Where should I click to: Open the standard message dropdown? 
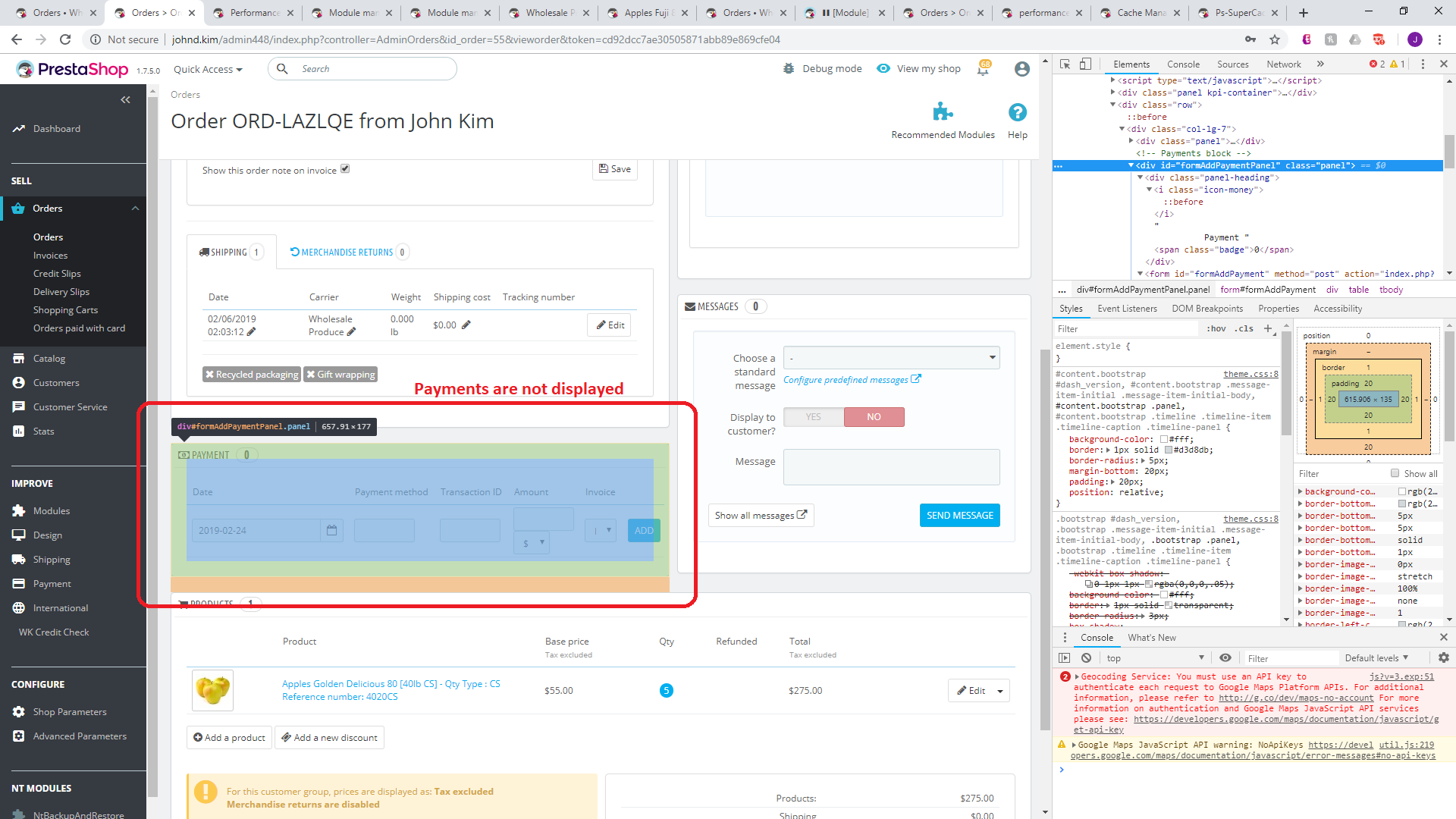(x=891, y=358)
